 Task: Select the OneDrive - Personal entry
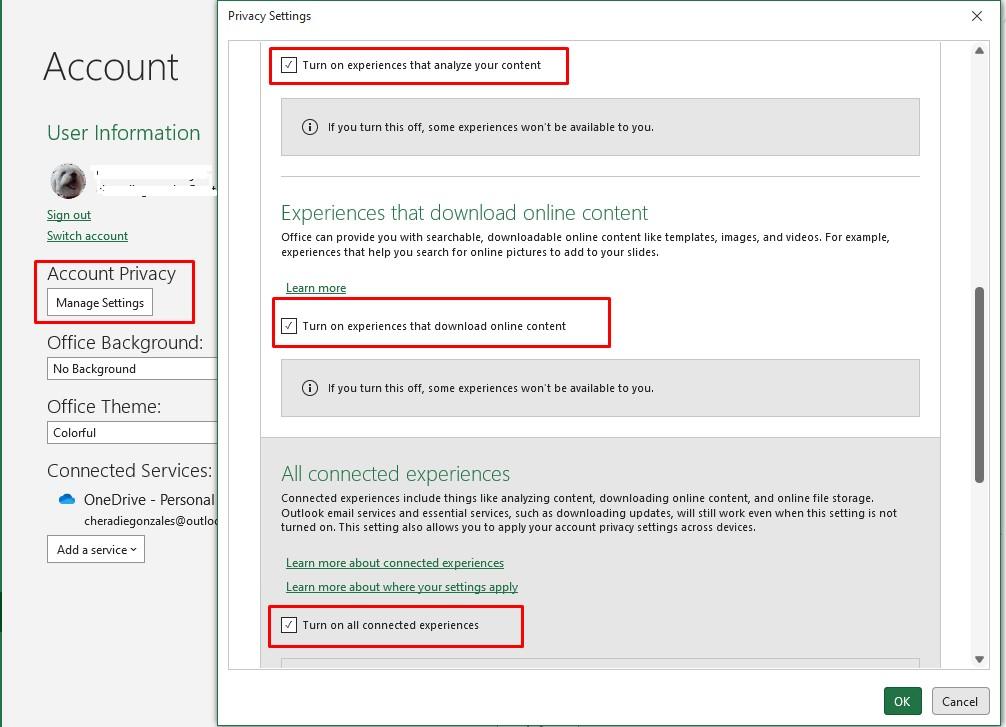tap(149, 500)
